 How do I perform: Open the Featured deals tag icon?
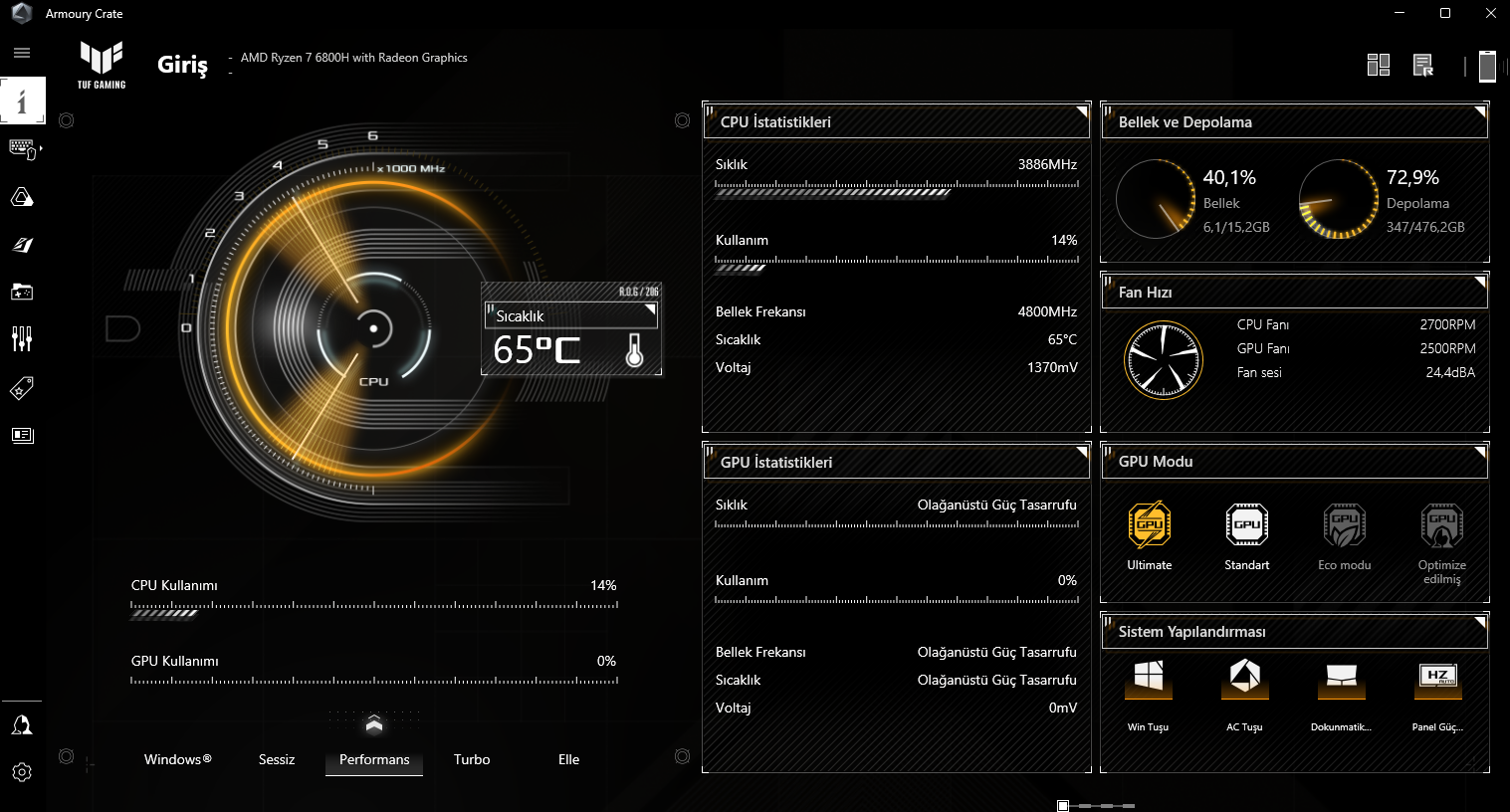tap(22, 387)
